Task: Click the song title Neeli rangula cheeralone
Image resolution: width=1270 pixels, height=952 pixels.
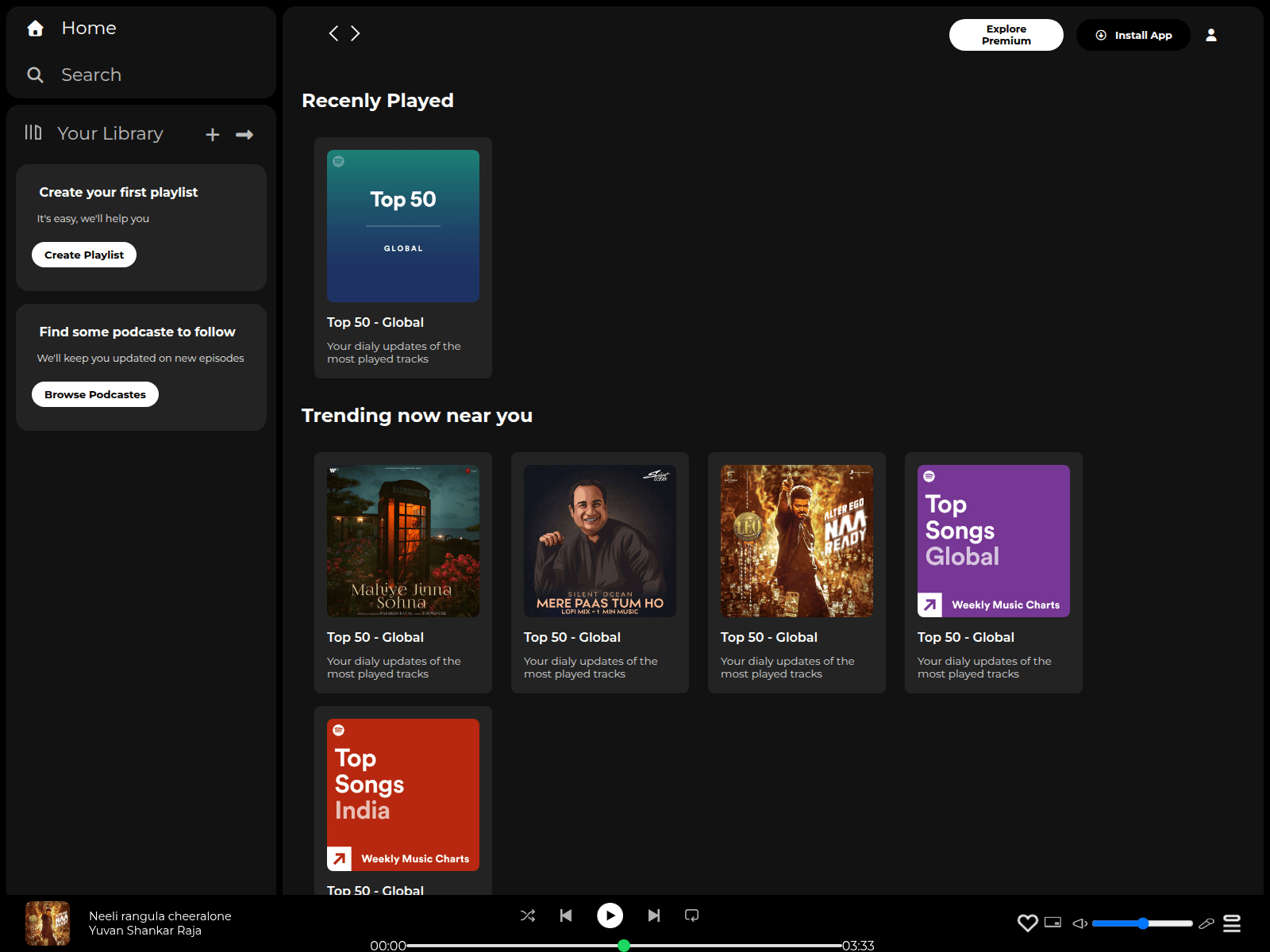Action: [x=160, y=916]
